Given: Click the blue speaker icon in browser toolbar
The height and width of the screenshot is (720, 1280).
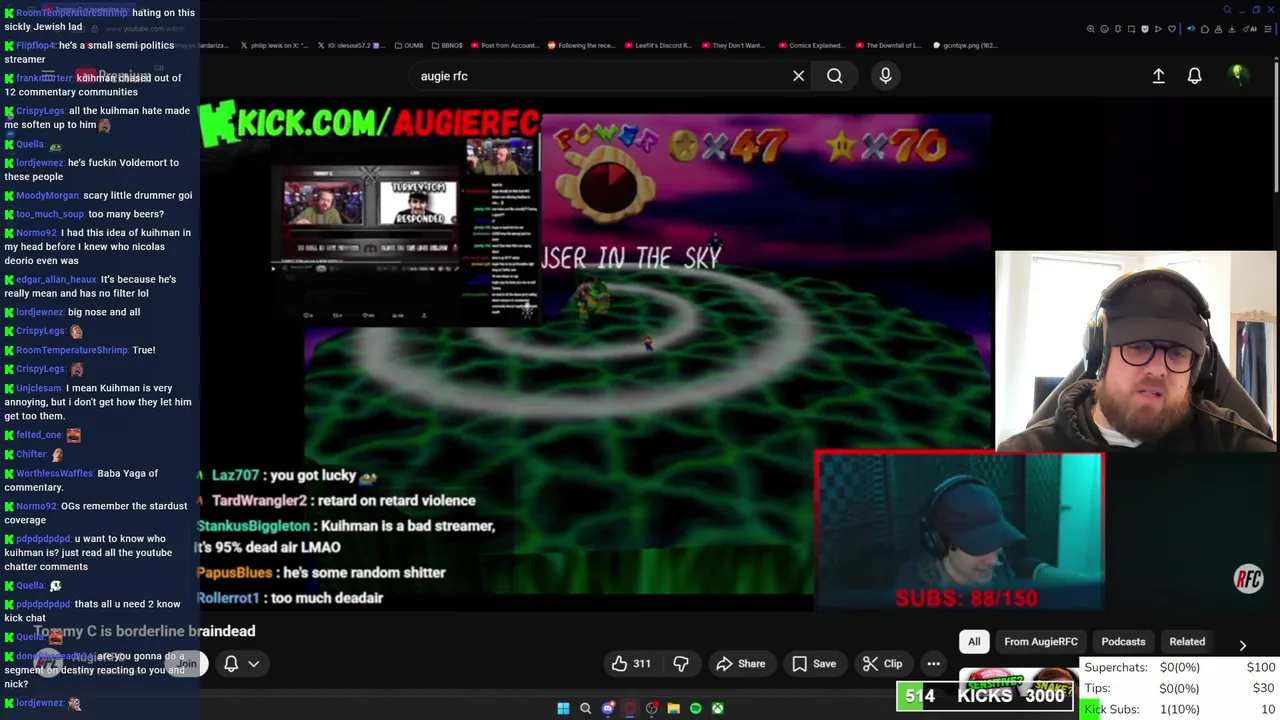Looking at the screenshot, I should (x=1191, y=29).
